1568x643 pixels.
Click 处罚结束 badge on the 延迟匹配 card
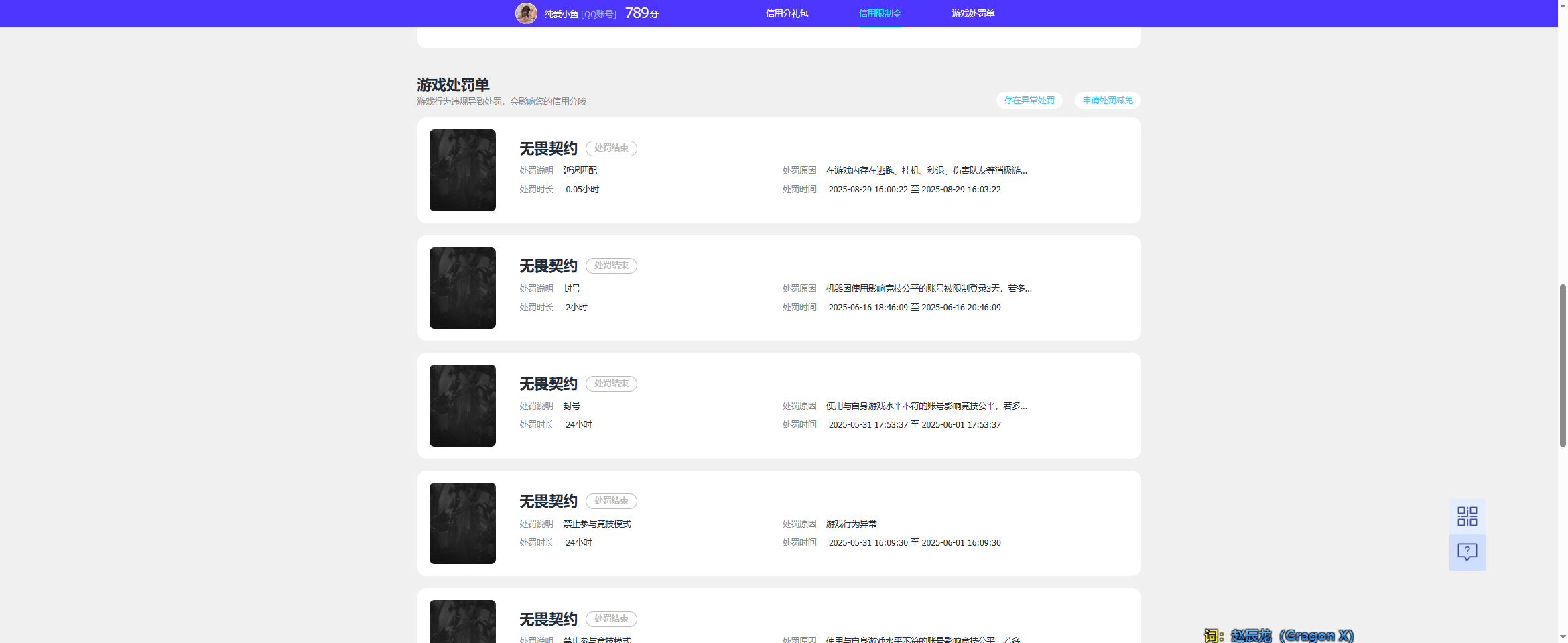click(611, 148)
